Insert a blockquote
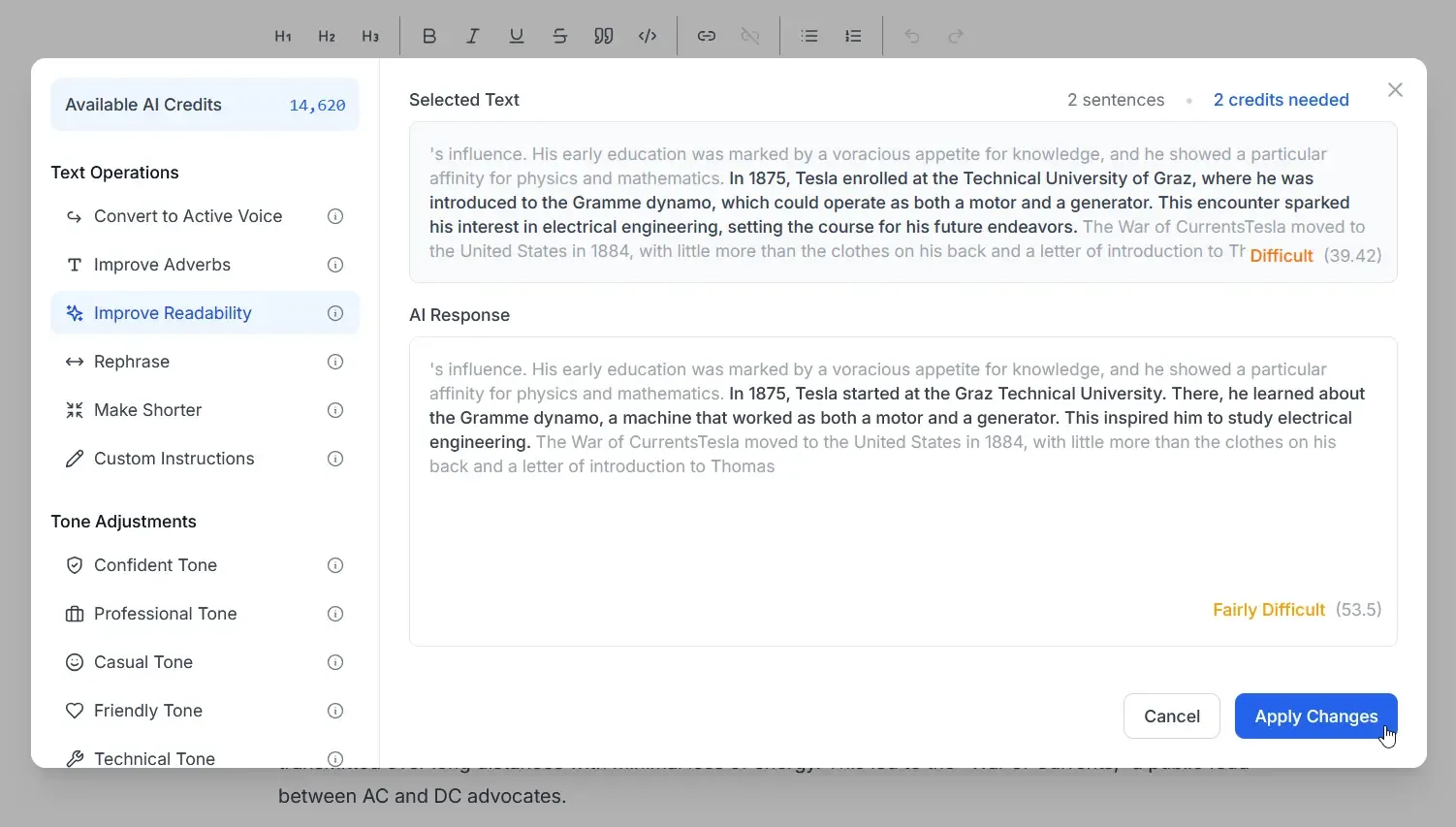Image resolution: width=1456 pixels, height=827 pixels. tap(604, 36)
